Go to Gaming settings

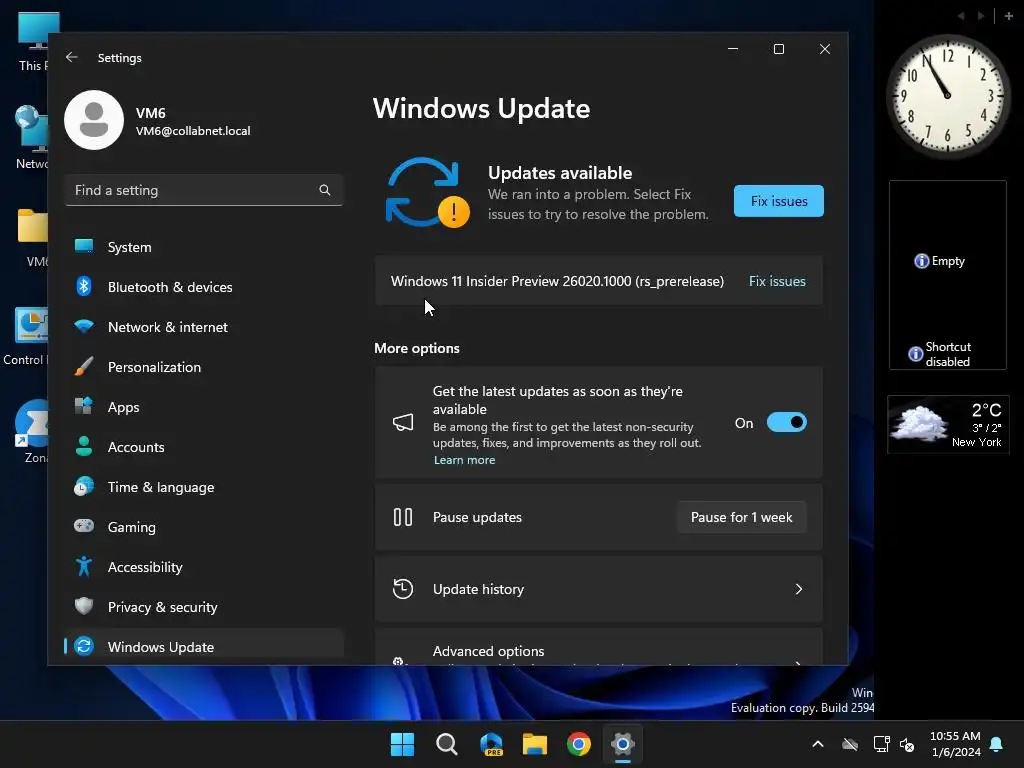point(204,527)
